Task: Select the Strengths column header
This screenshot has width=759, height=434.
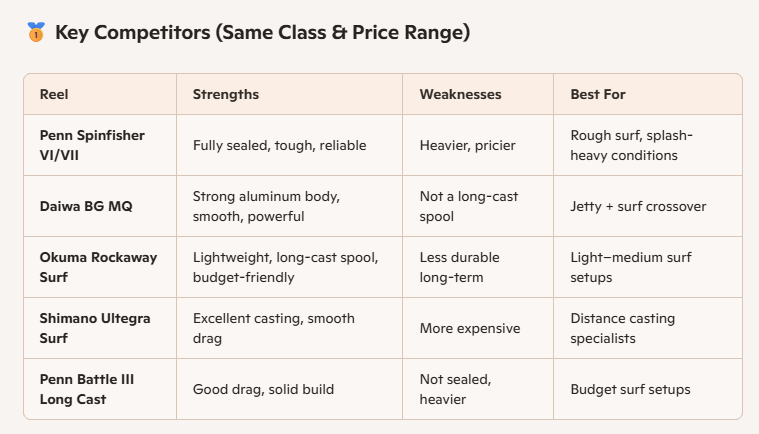Action: [226, 94]
